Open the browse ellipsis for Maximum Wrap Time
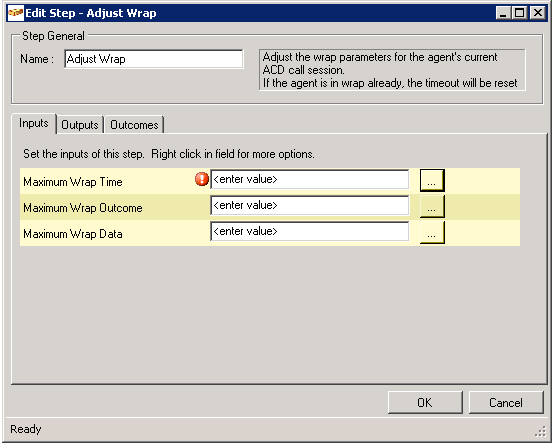This screenshot has height=444, width=553. [432, 180]
